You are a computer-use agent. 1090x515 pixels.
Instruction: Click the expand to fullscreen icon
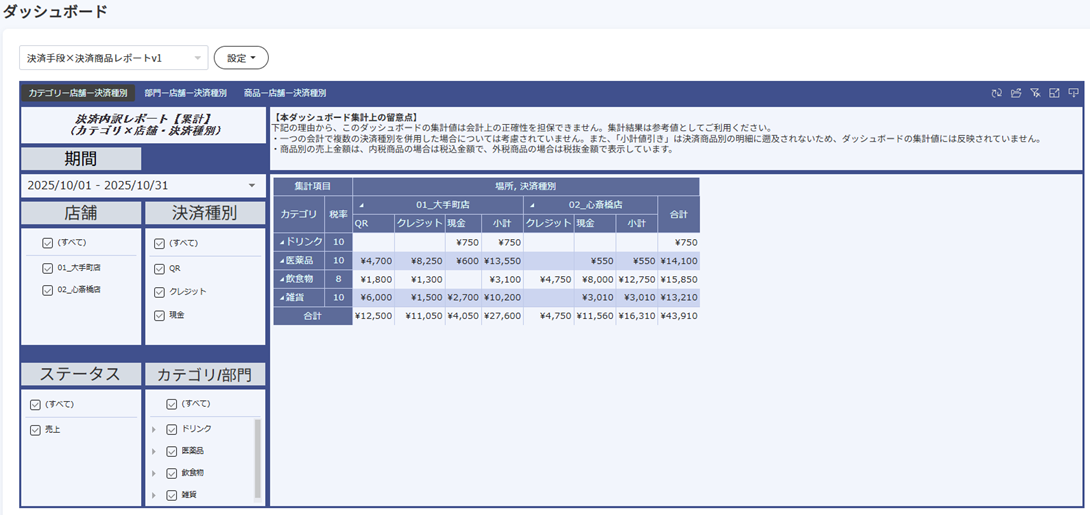tap(1054, 93)
